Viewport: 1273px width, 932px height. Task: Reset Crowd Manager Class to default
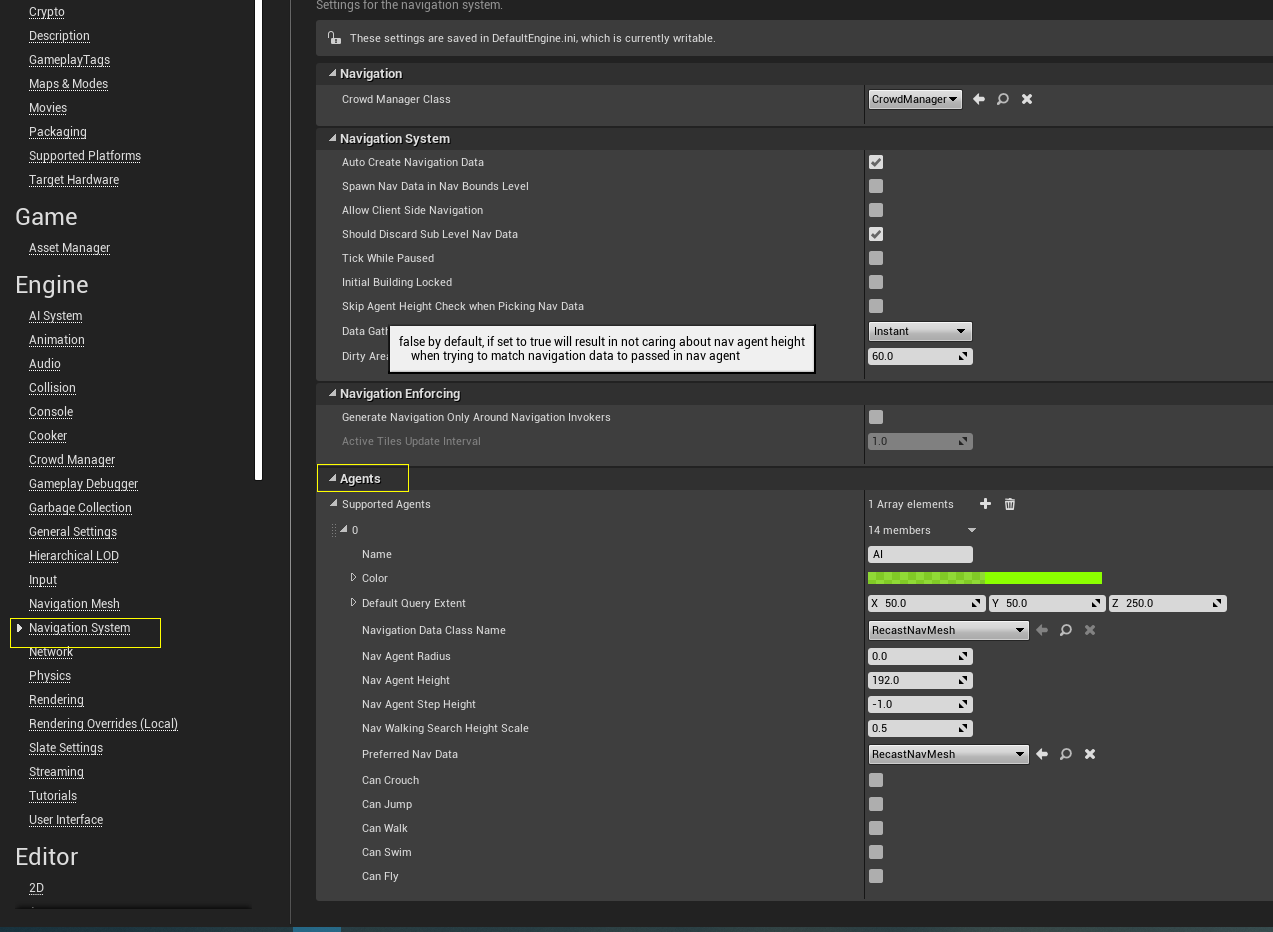click(978, 99)
